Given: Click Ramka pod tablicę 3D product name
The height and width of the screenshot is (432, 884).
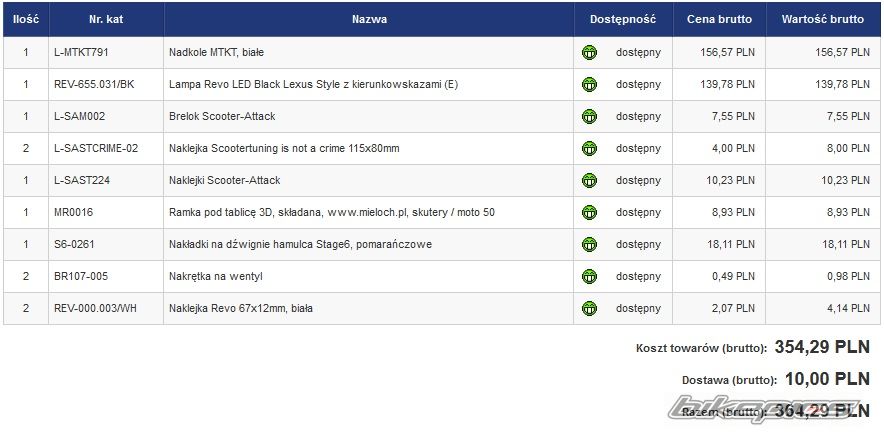Looking at the screenshot, I should point(332,213).
